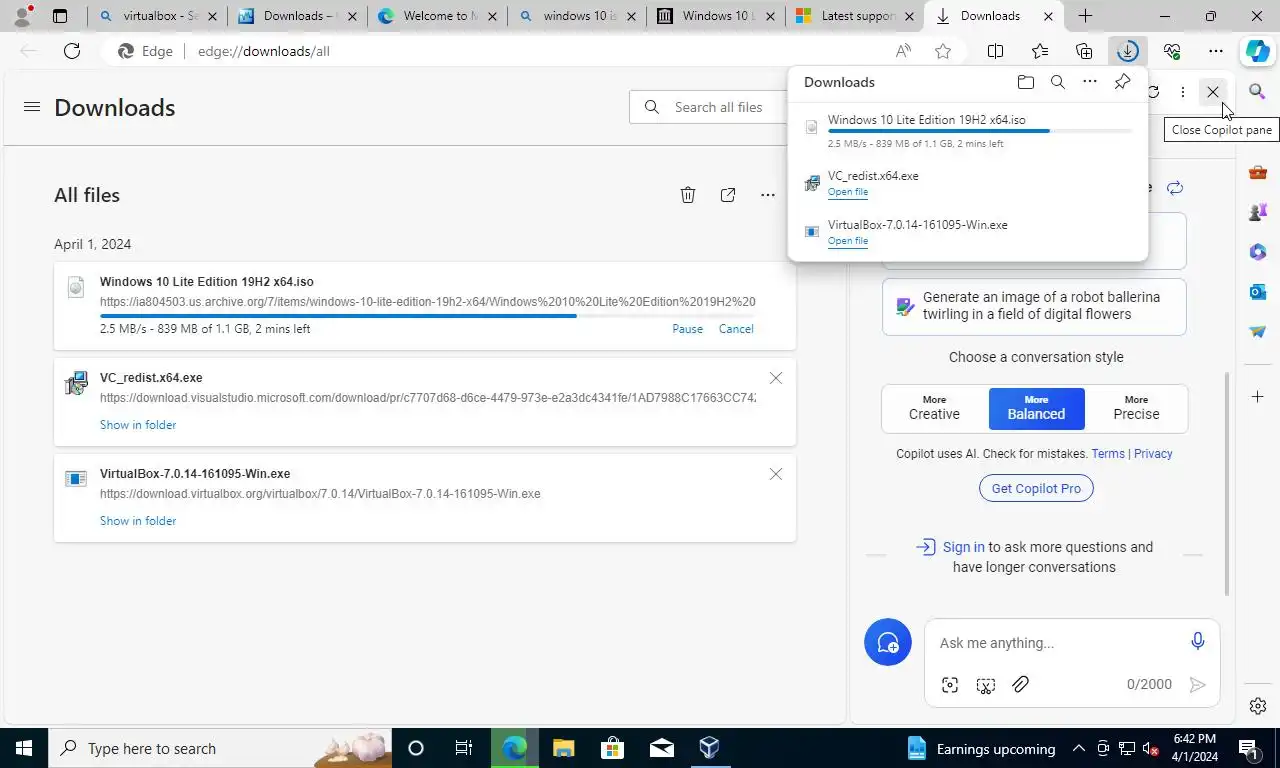This screenshot has width=1280, height=768.
Task: Open VirtualBox from taskbar
Action: pyautogui.click(x=709, y=748)
